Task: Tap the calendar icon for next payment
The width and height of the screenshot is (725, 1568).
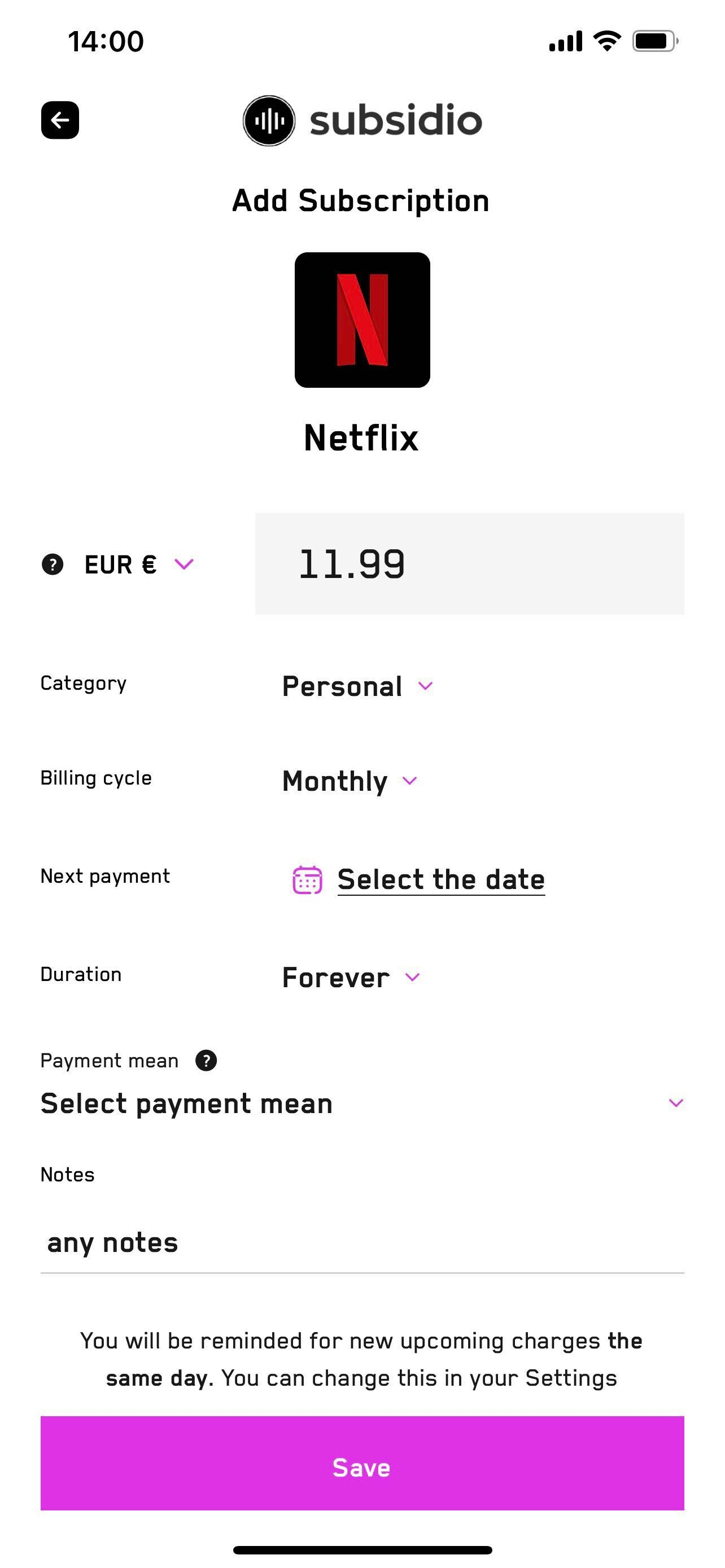Action: (x=307, y=879)
